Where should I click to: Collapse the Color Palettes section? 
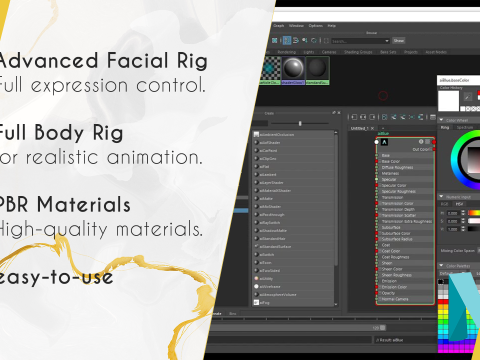(x=441, y=266)
